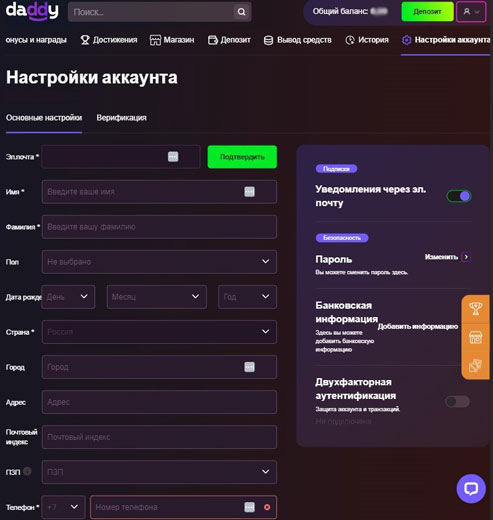Click the wallet icon next to Депозит

tap(213, 40)
